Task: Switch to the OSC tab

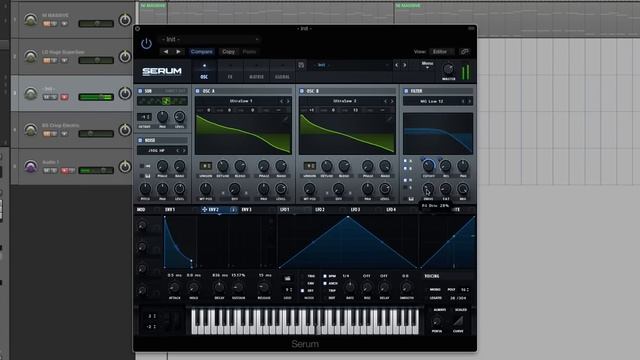Action: [204, 71]
